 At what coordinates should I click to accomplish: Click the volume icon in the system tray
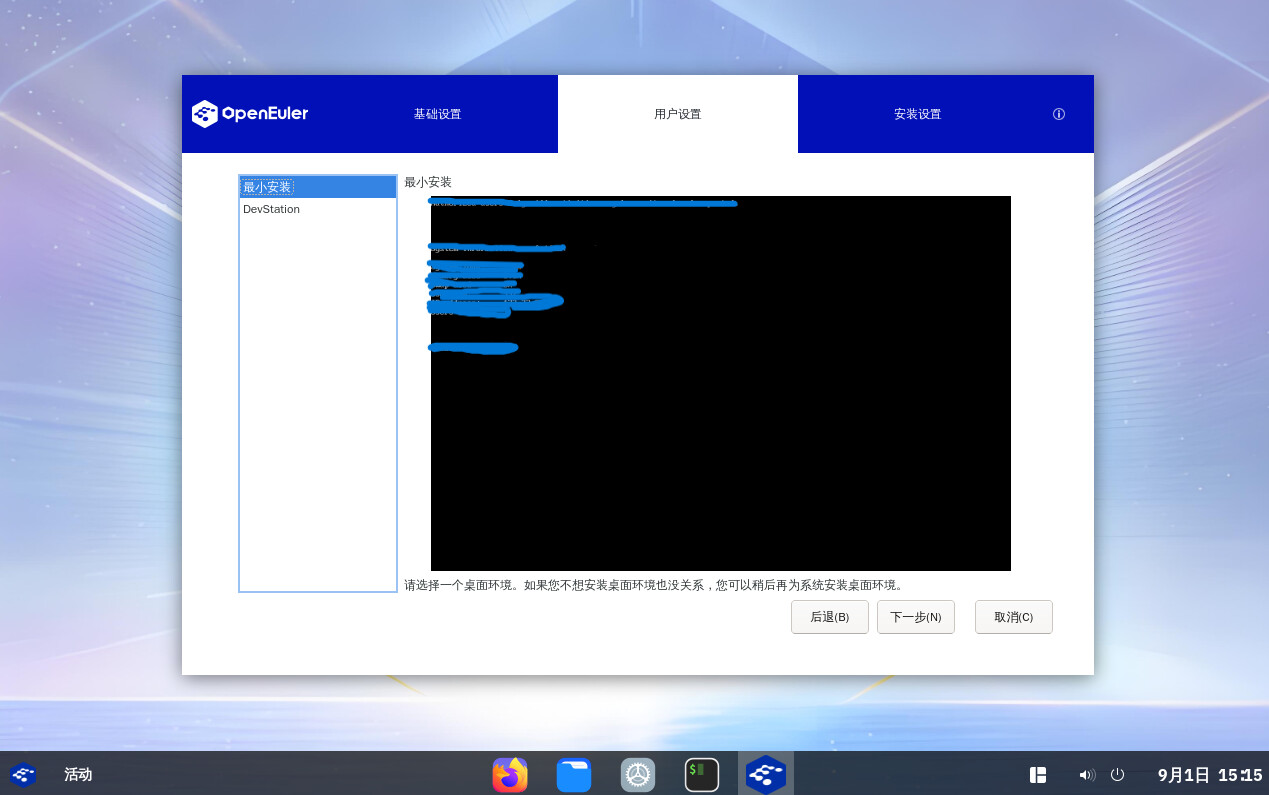coord(1086,775)
